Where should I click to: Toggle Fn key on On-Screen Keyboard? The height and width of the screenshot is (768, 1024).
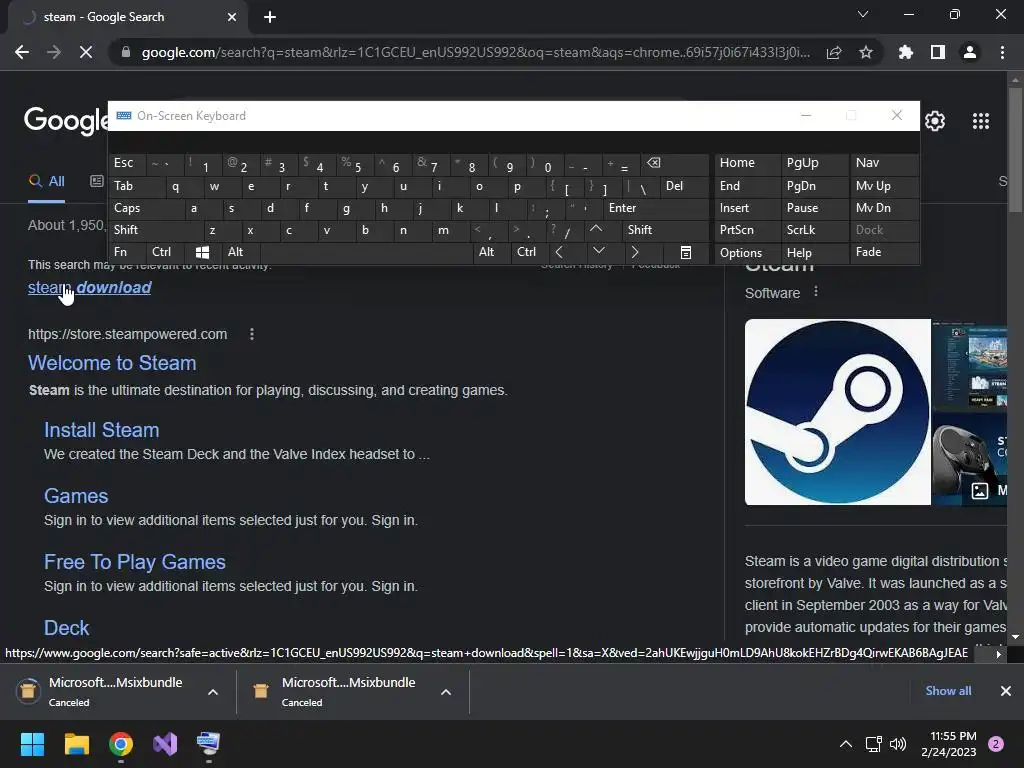click(128, 252)
